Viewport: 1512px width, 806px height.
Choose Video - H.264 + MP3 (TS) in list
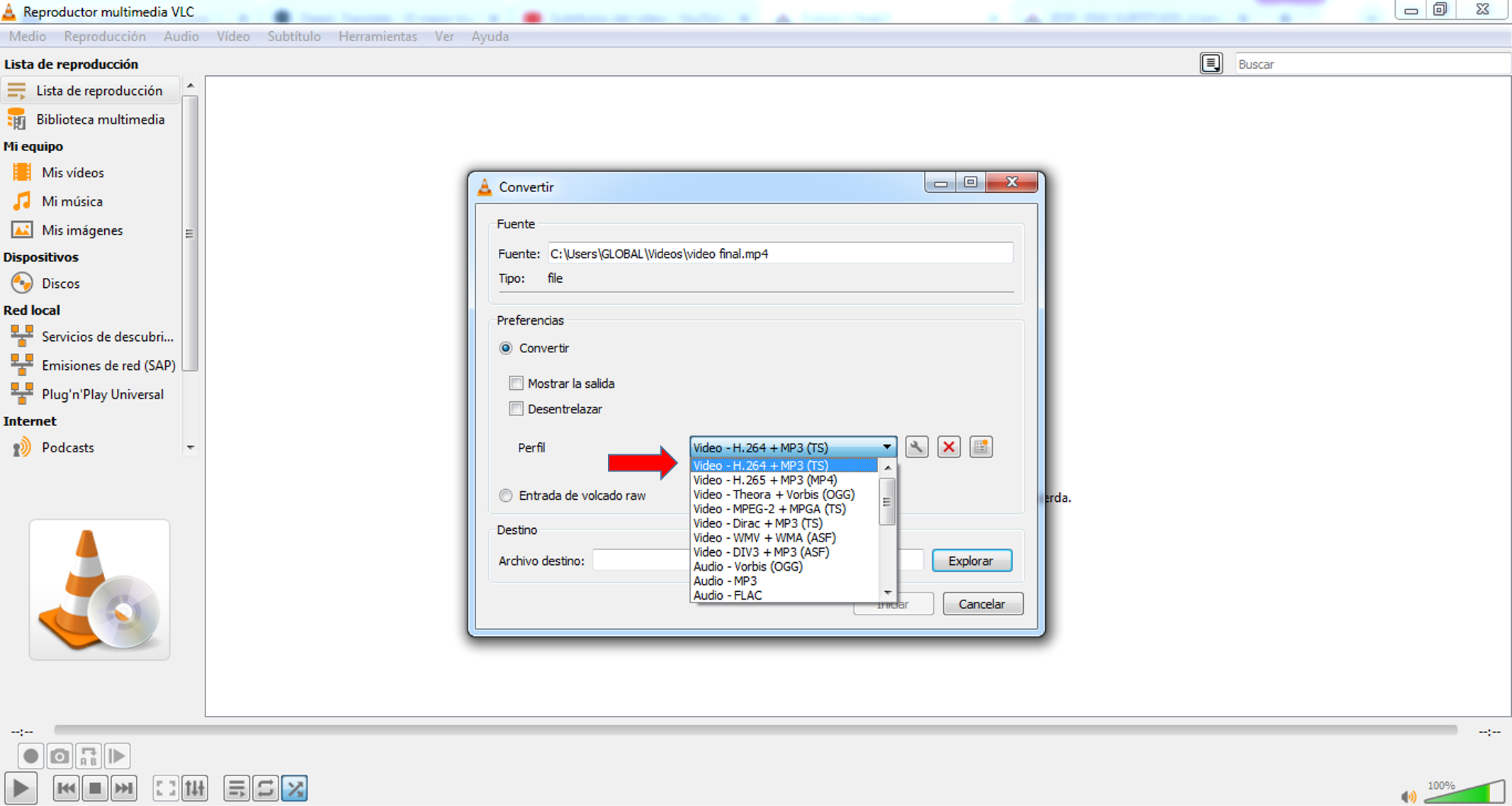coord(784,466)
